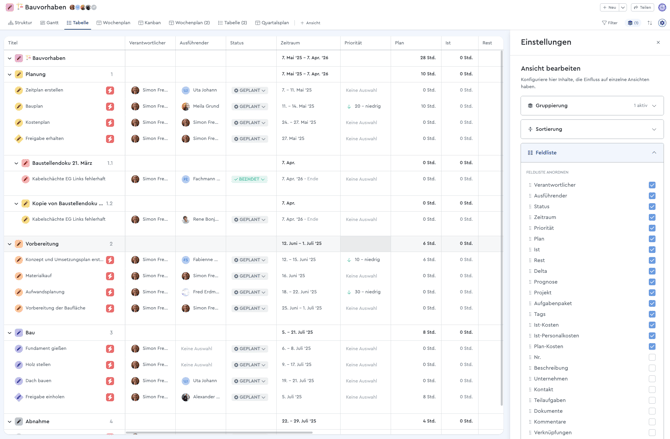Screen dimensions: 670x439
Task: Uncheck the Priorität field checkbox
Action: point(652,228)
